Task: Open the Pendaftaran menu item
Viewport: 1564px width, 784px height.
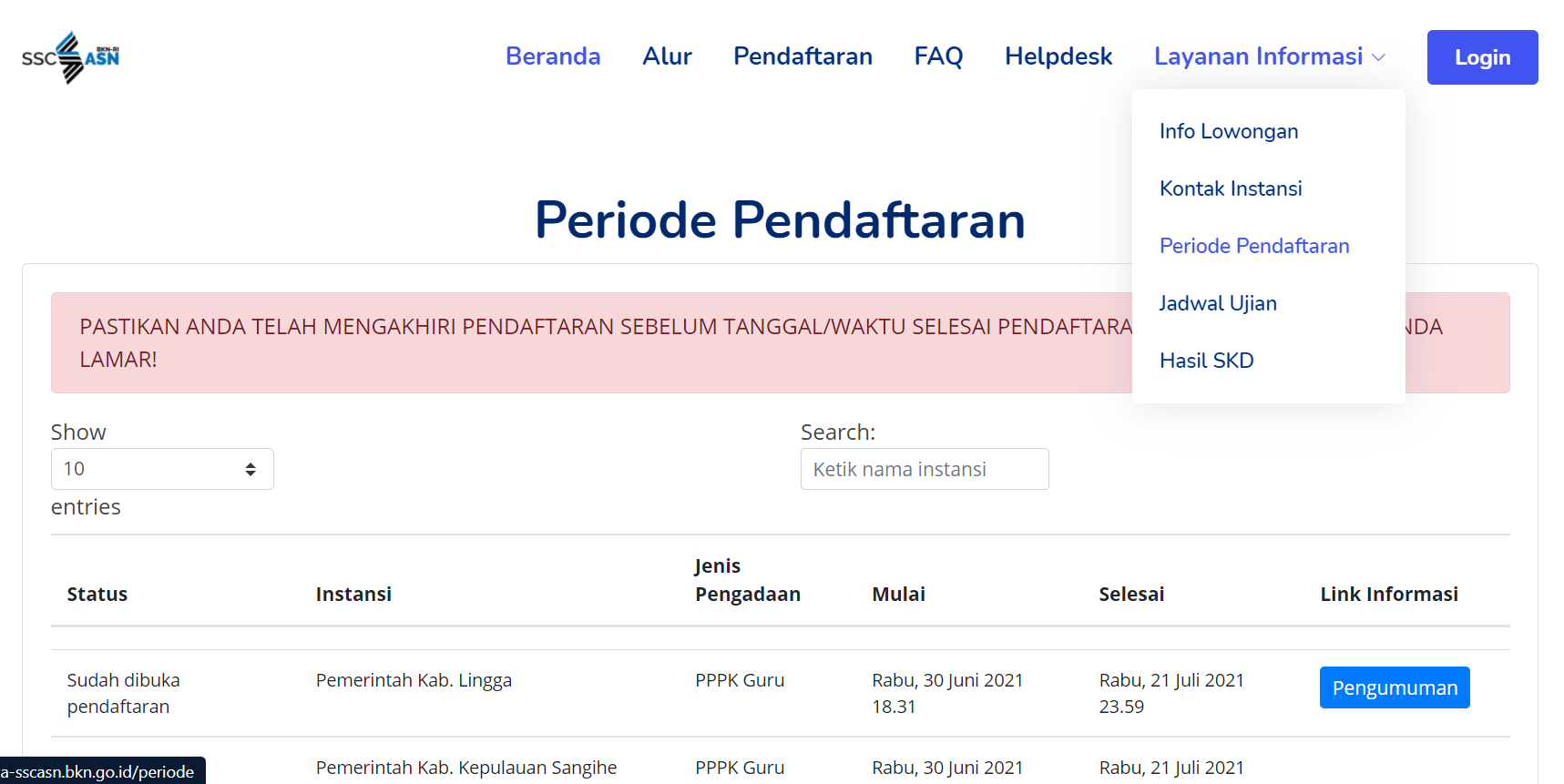Action: point(802,56)
